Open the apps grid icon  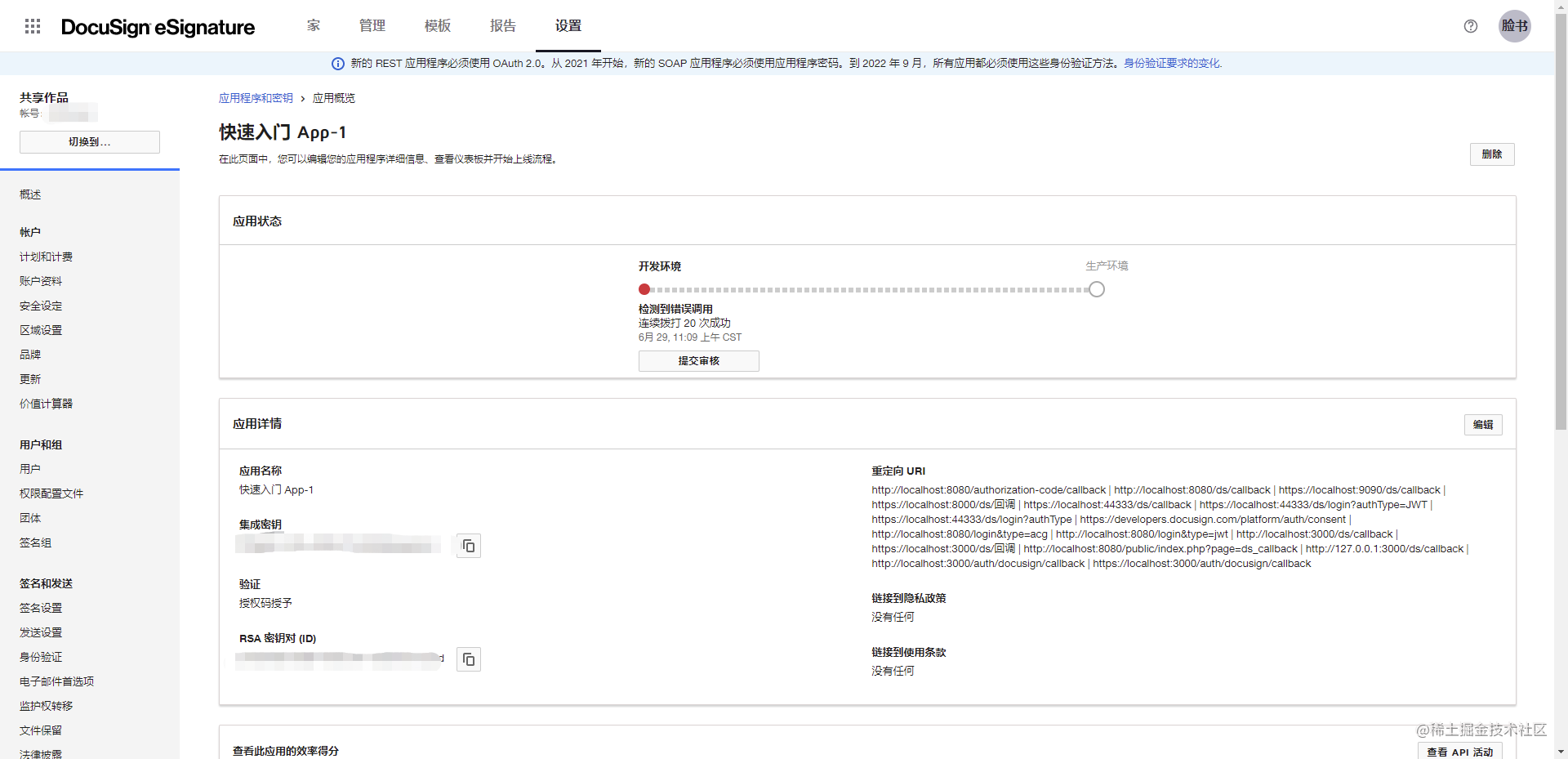(33, 25)
